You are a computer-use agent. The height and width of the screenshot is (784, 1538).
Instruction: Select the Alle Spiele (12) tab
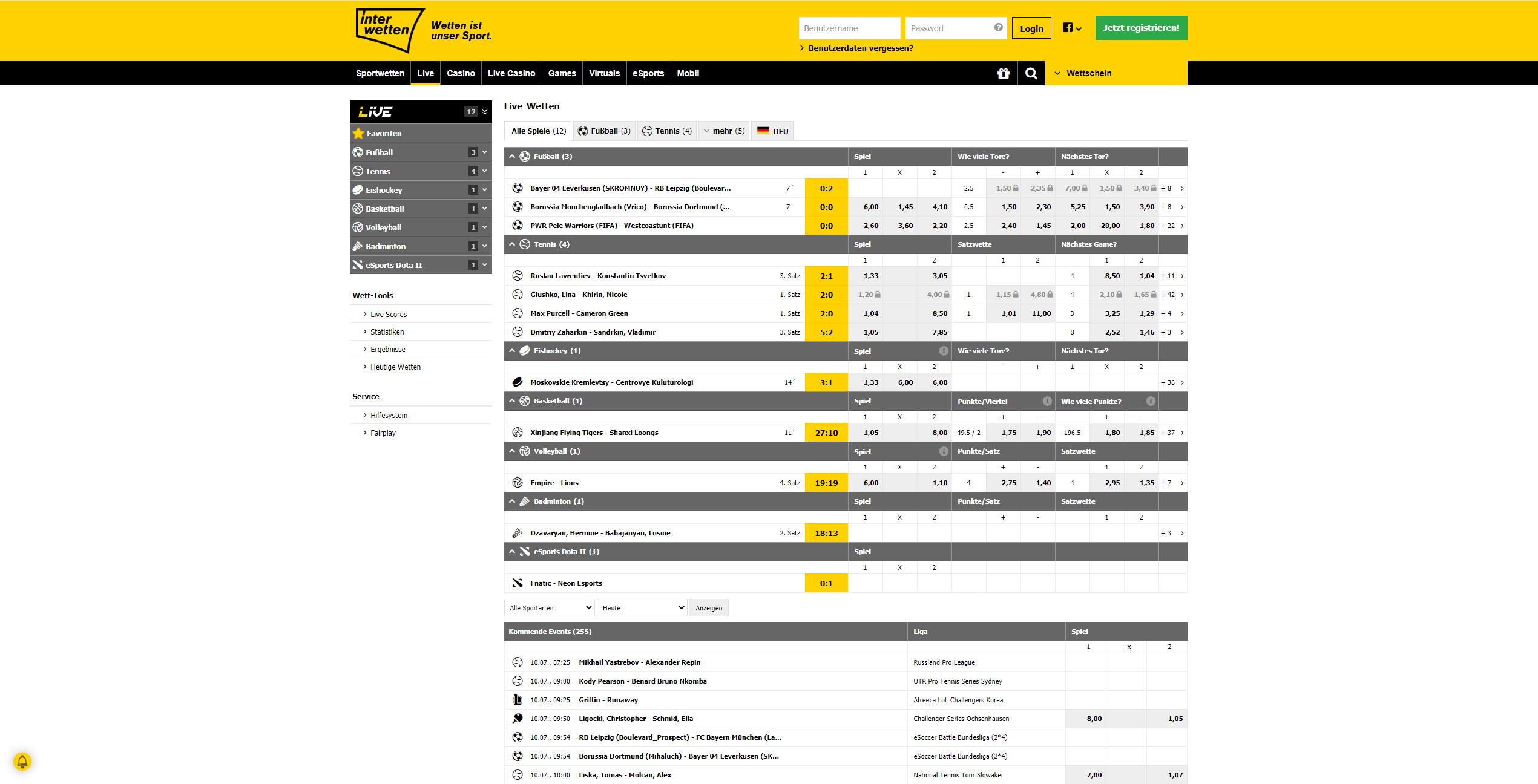(538, 131)
